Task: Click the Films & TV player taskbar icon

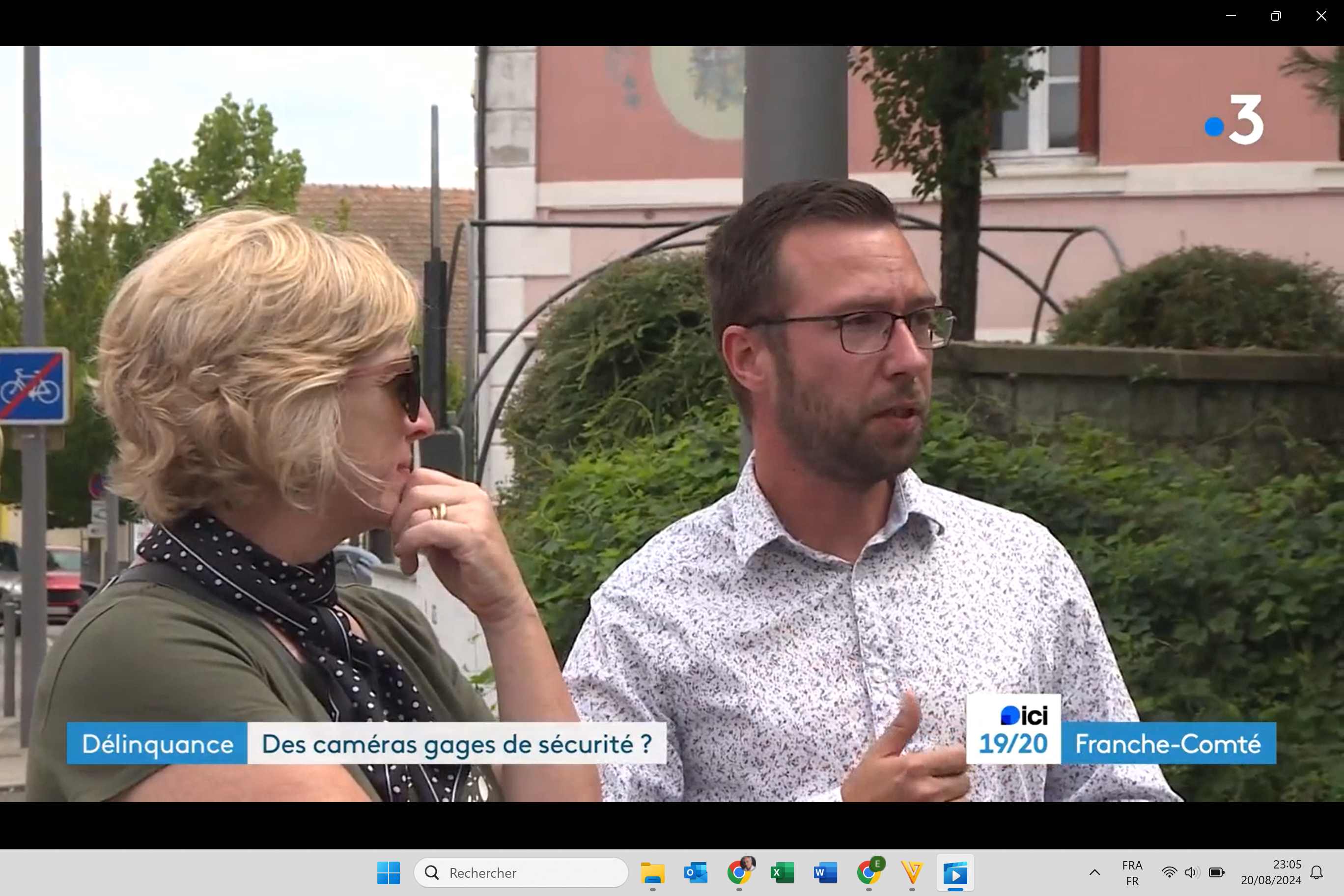Action: pyautogui.click(x=955, y=872)
